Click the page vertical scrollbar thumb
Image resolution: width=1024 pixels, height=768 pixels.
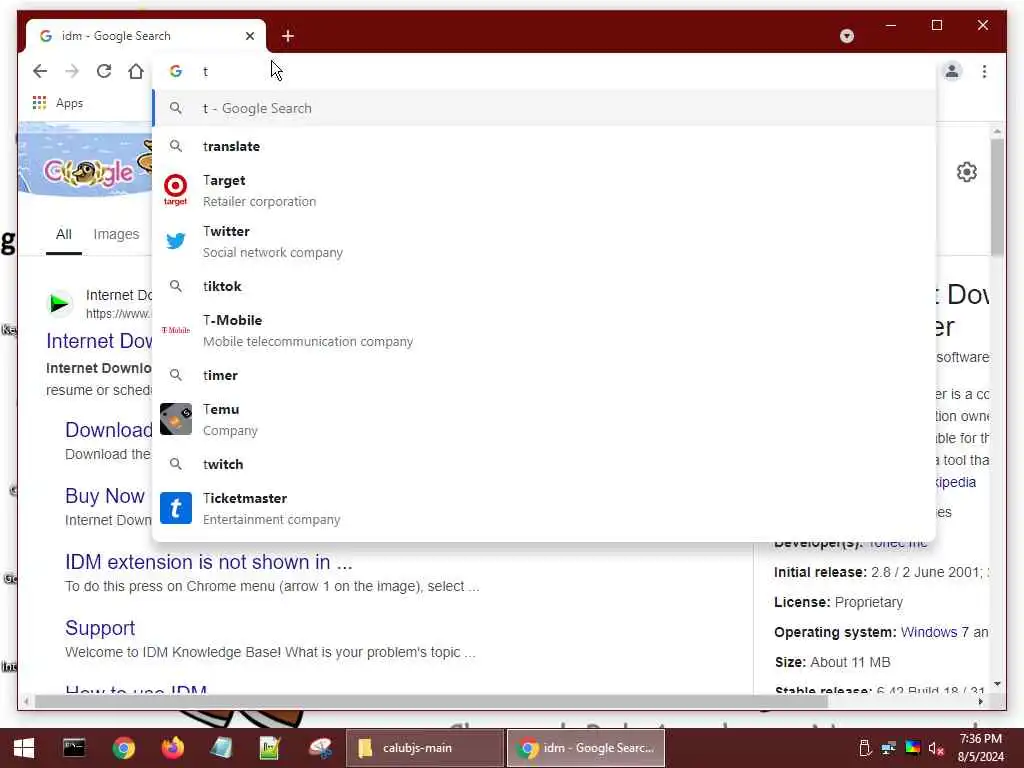[997, 197]
